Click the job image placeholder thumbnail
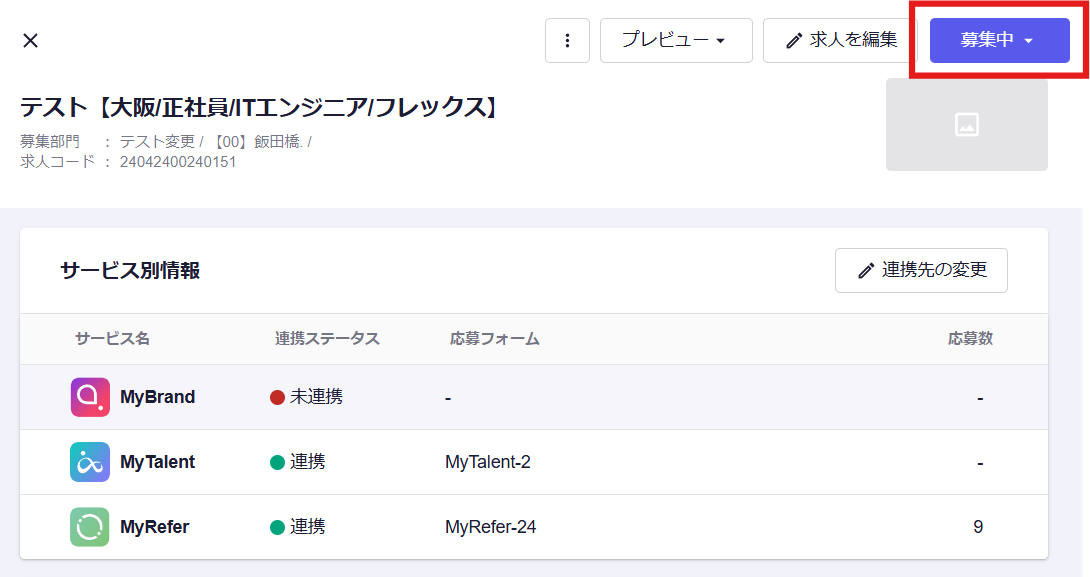This screenshot has width=1090, height=577. click(966, 125)
